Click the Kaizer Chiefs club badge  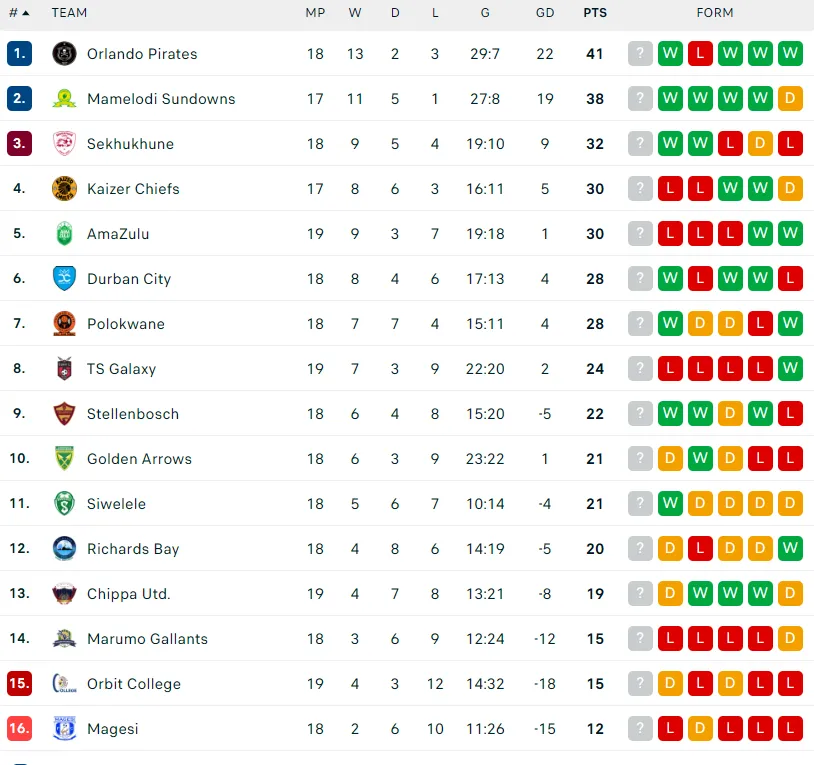tap(64, 189)
